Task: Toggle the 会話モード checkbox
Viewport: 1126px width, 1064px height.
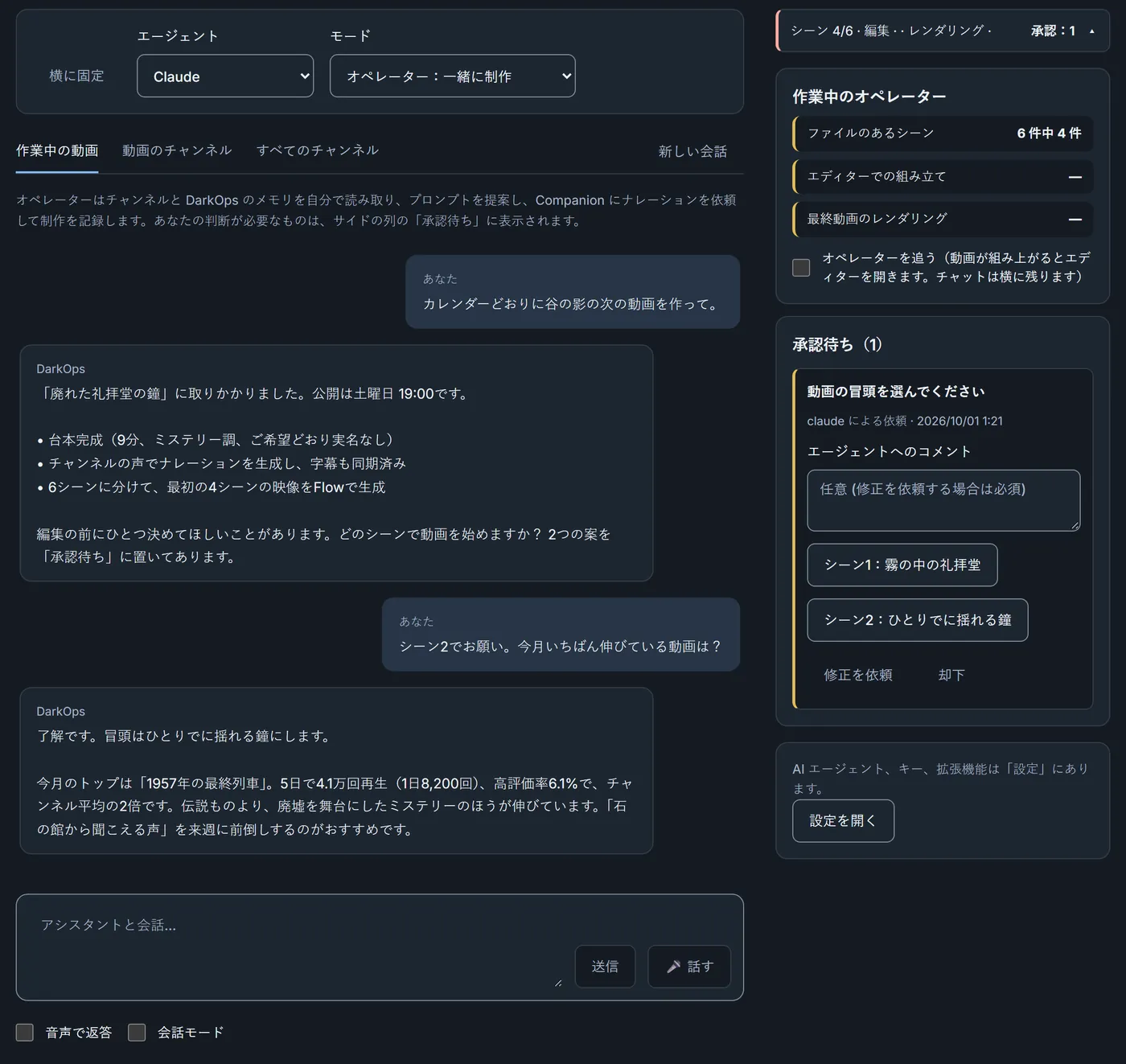Action: tap(137, 1033)
